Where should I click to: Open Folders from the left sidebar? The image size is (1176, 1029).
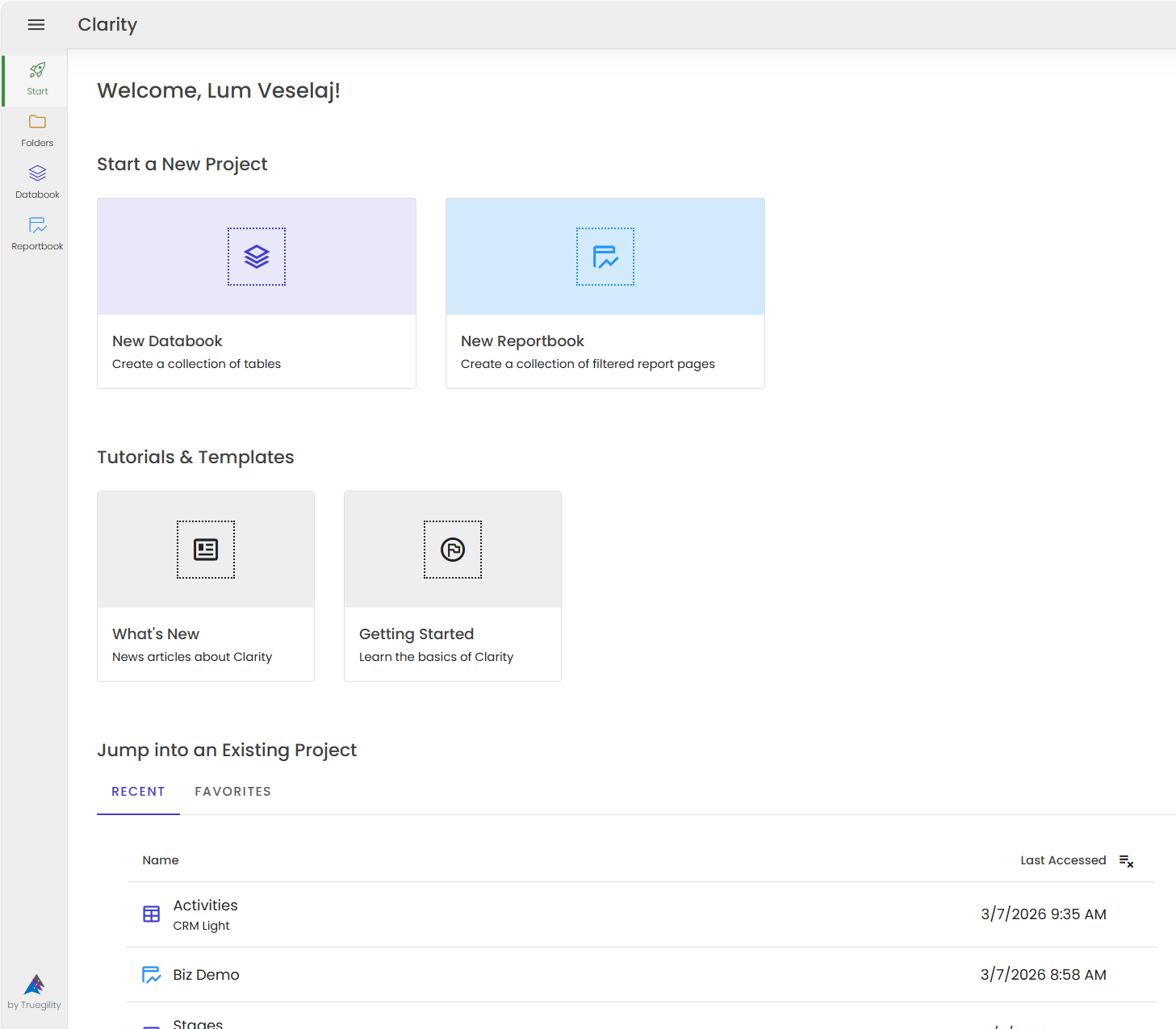pos(36,129)
